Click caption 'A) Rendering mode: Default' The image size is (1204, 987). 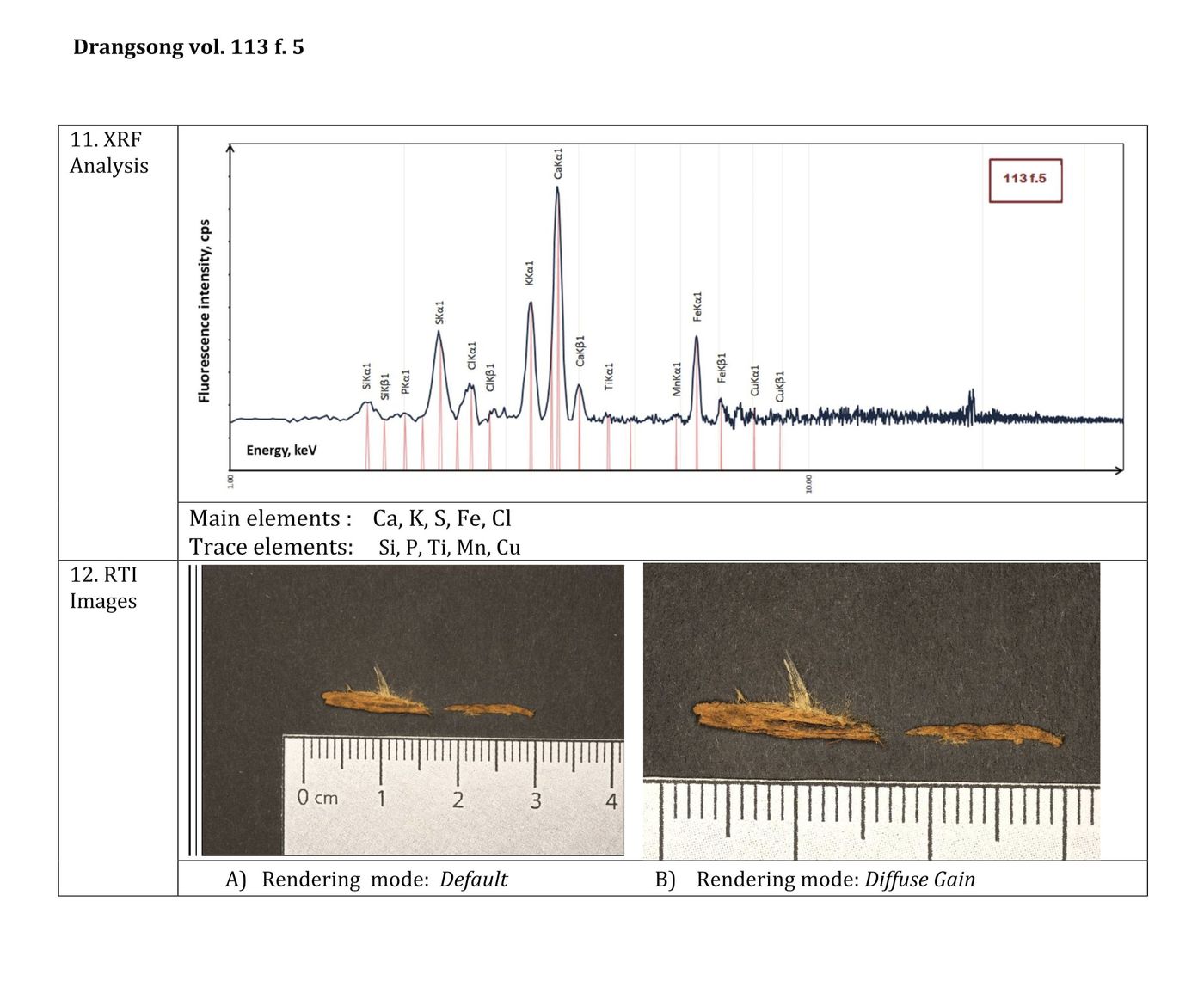[366, 880]
